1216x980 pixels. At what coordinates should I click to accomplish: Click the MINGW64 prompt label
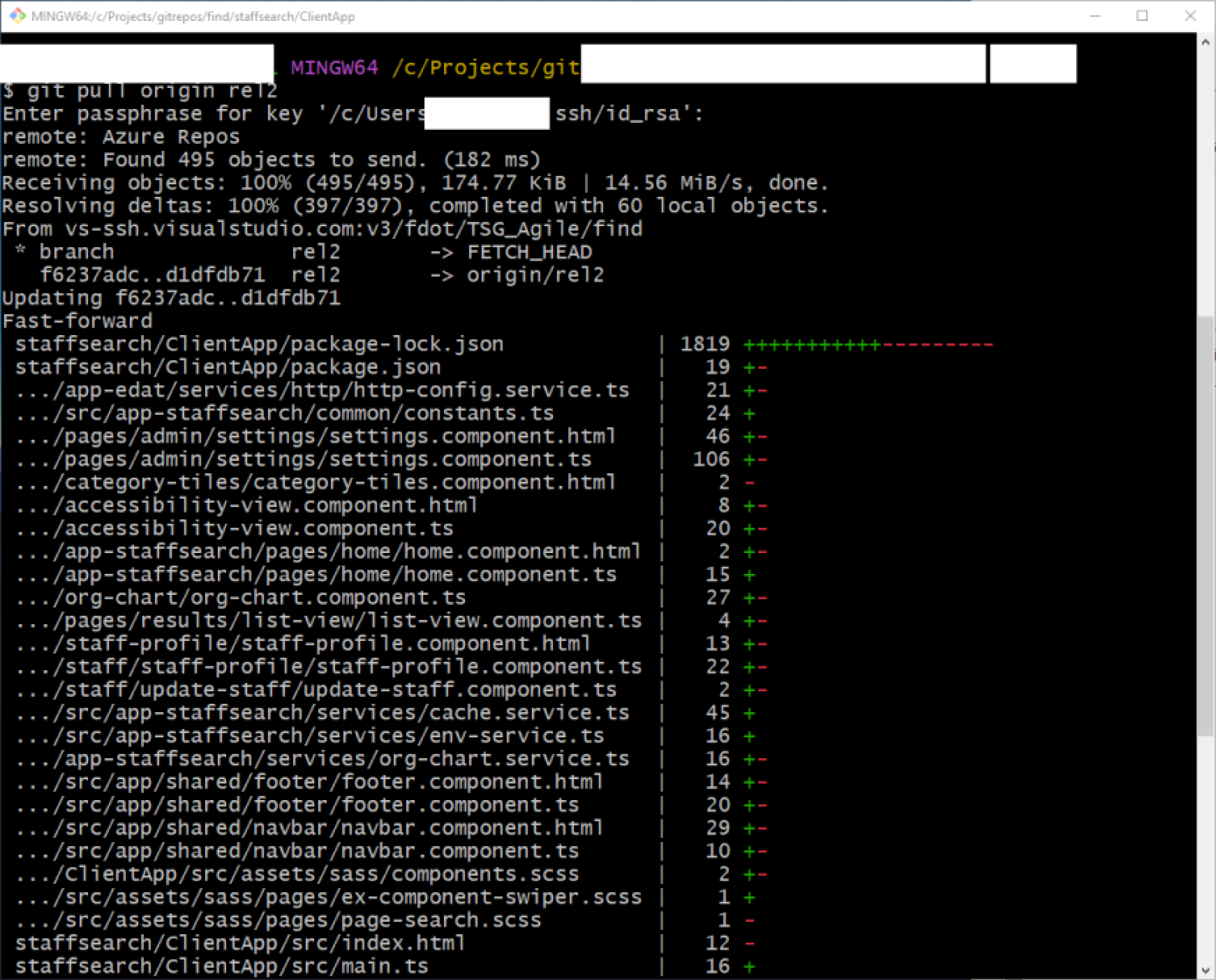point(334,67)
